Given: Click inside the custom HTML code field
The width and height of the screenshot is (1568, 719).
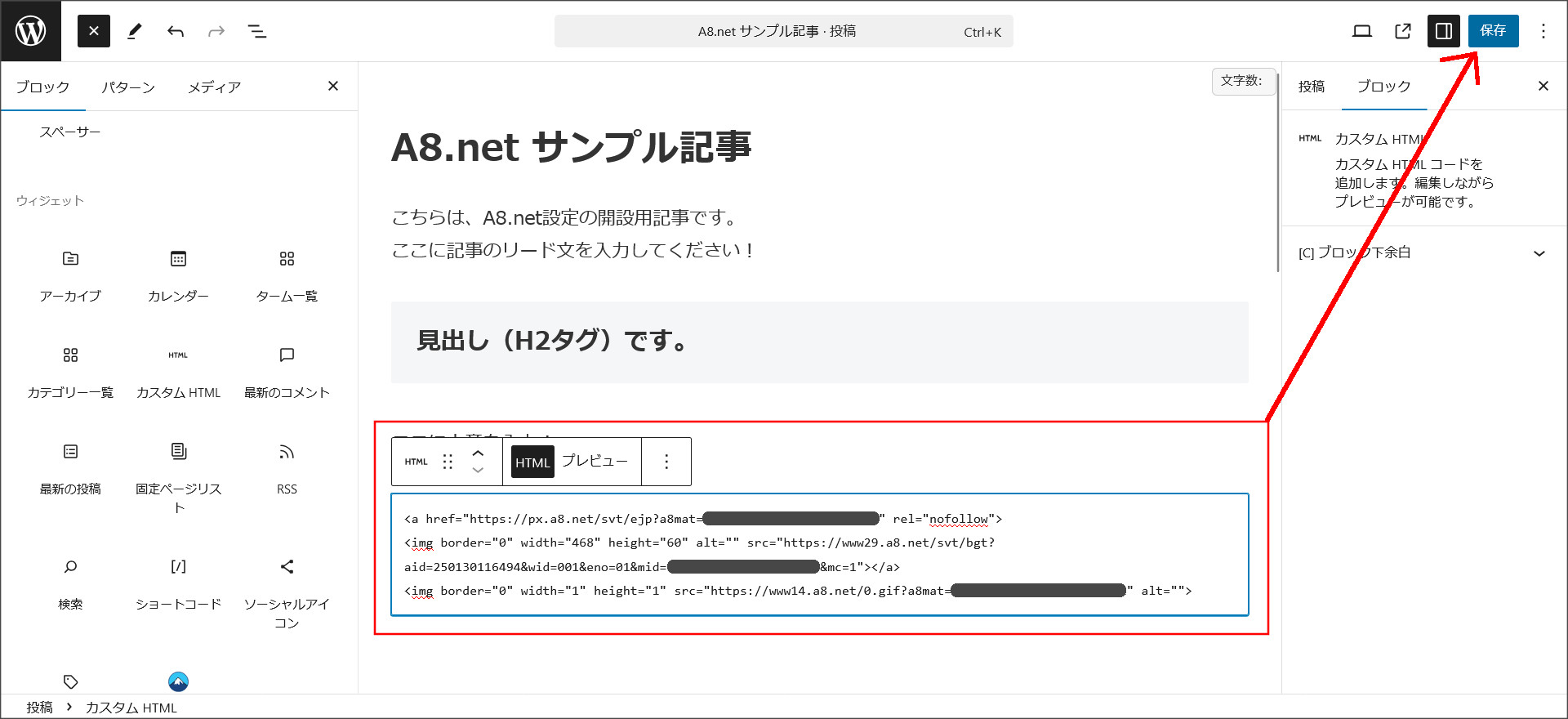Looking at the screenshot, I should (x=819, y=554).
